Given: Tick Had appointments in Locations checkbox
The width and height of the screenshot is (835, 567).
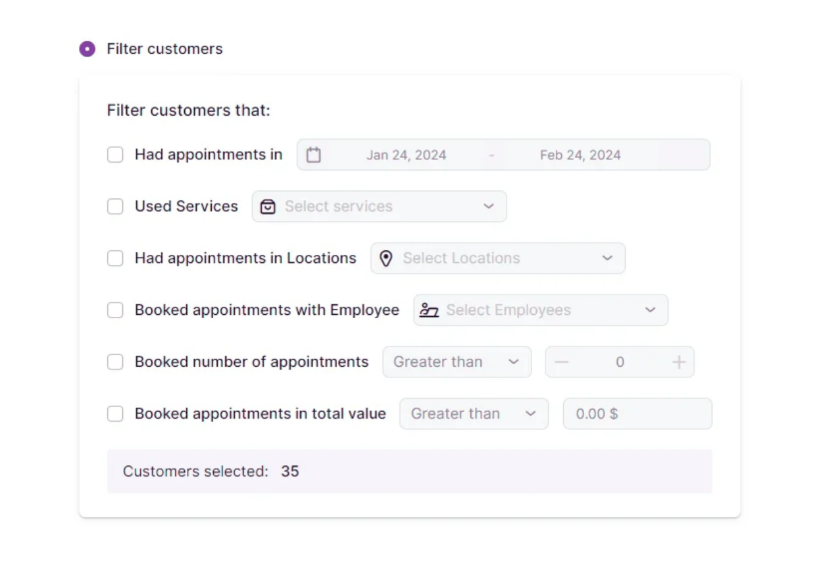Looking at the screenshot, I should click(115, 258).
